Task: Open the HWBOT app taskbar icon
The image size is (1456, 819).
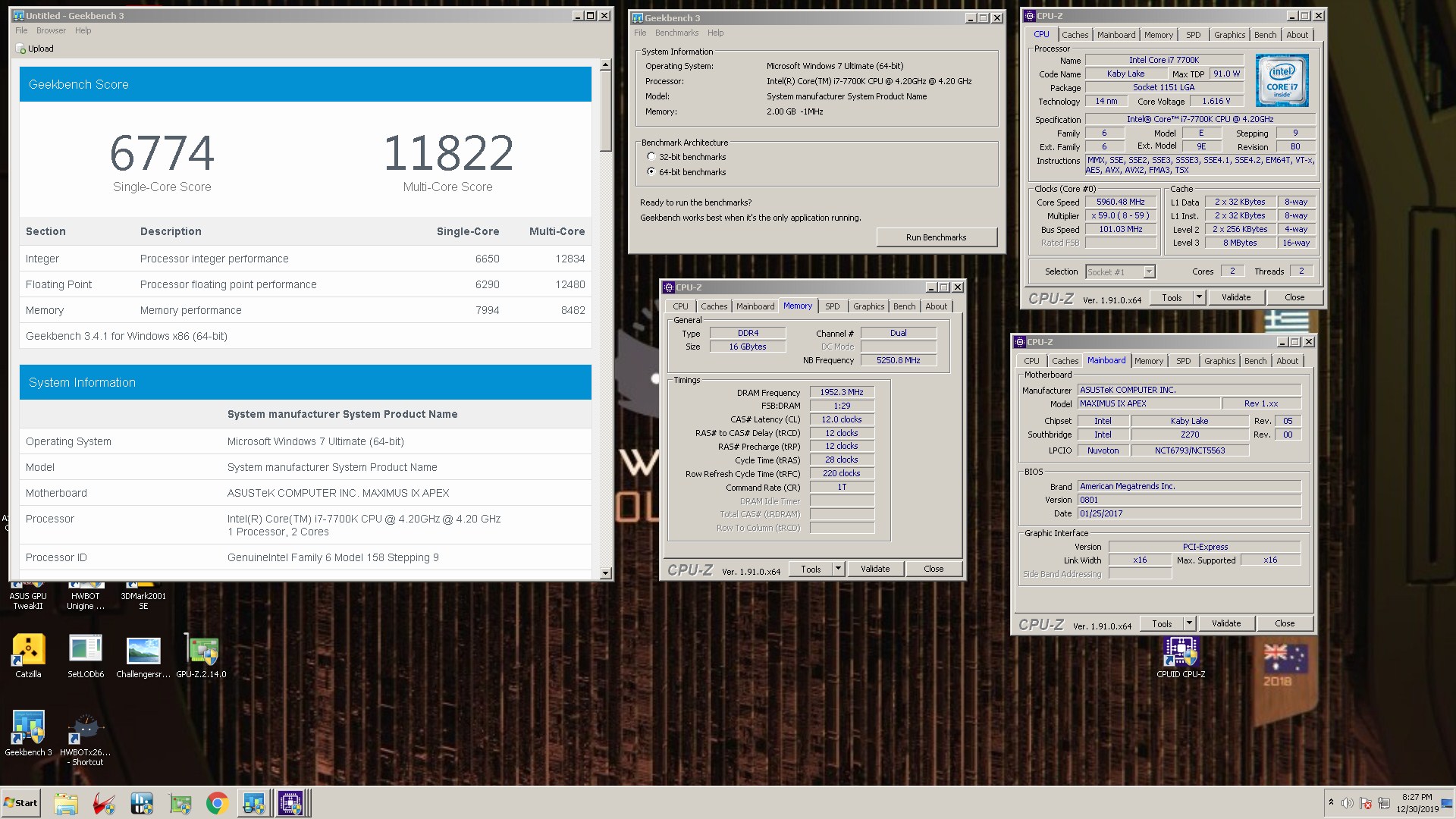Action: pyautogui.click(x=142, y=803)
